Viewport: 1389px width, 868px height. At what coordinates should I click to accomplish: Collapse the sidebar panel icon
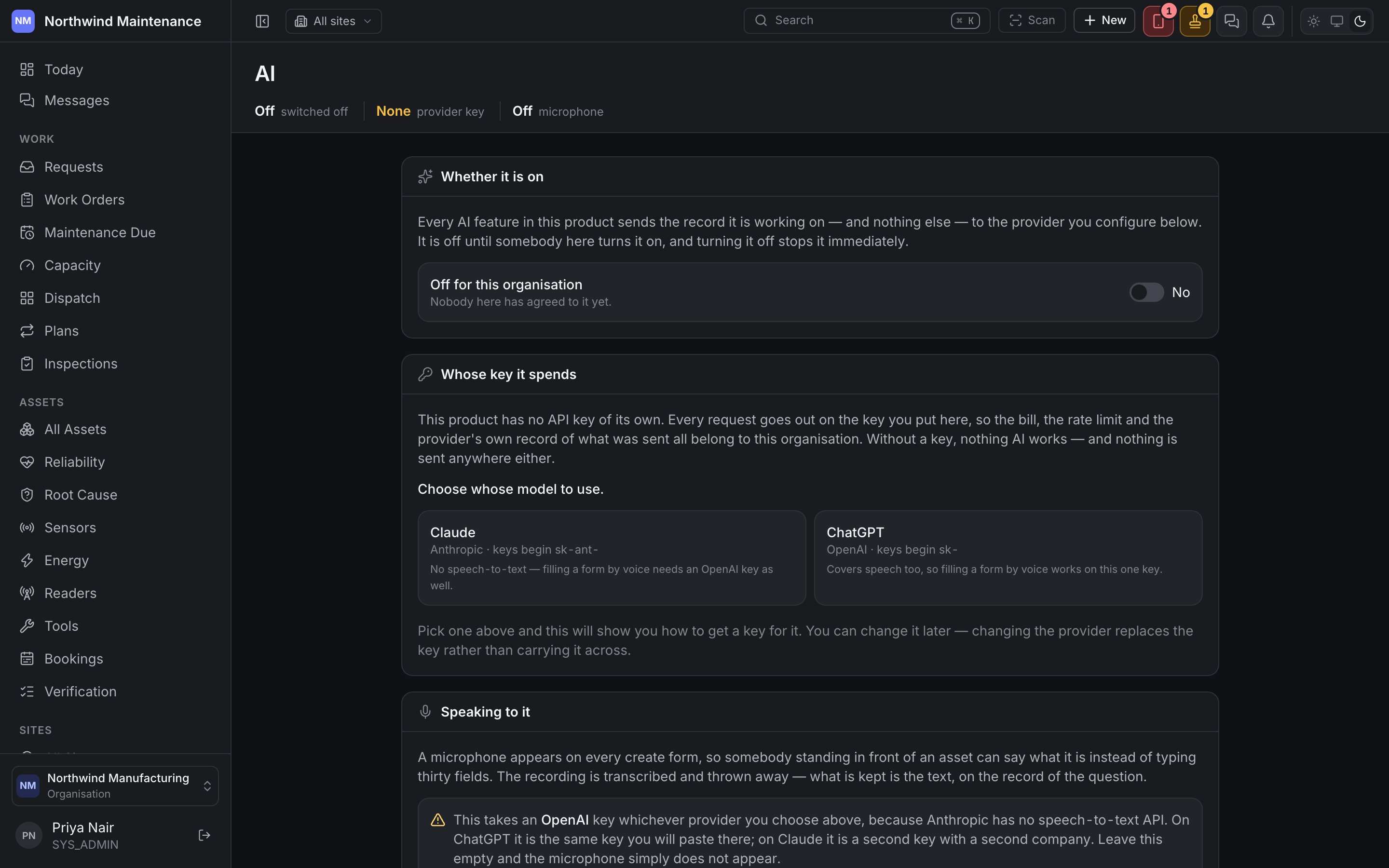pyautogui.click(x=262, y=21)
